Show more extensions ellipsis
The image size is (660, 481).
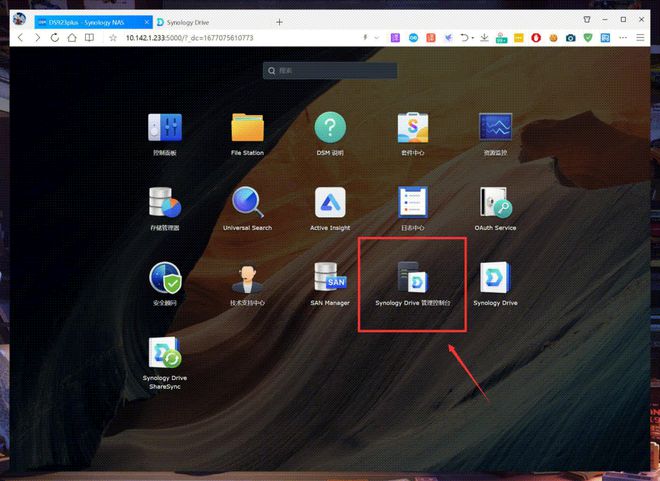[x=623, y=38]
